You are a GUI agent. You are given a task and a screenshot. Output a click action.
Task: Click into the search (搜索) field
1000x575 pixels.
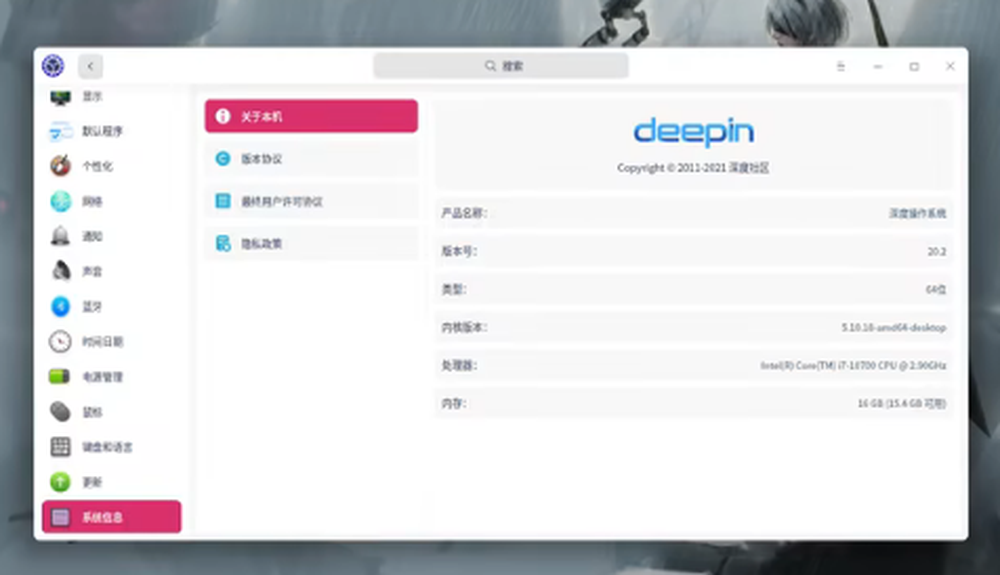click(x=501, y=66)
